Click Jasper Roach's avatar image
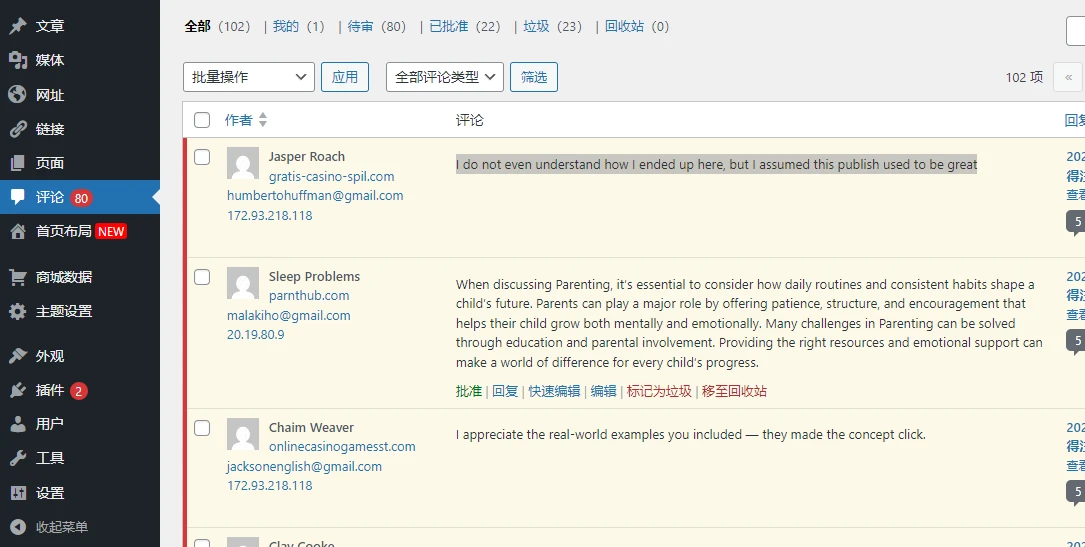 point(243,163)
